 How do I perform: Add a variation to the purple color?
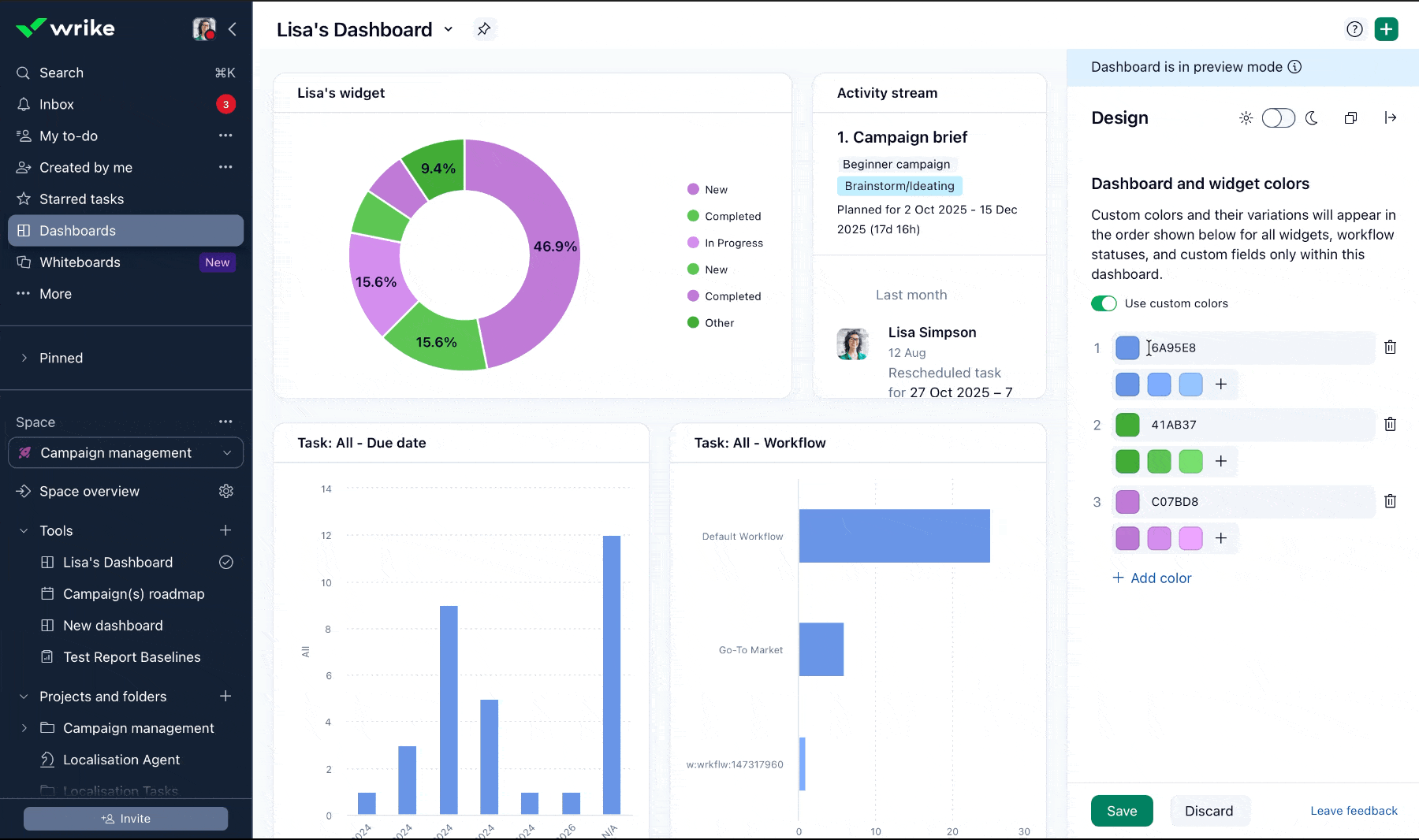coord(1221,539)
